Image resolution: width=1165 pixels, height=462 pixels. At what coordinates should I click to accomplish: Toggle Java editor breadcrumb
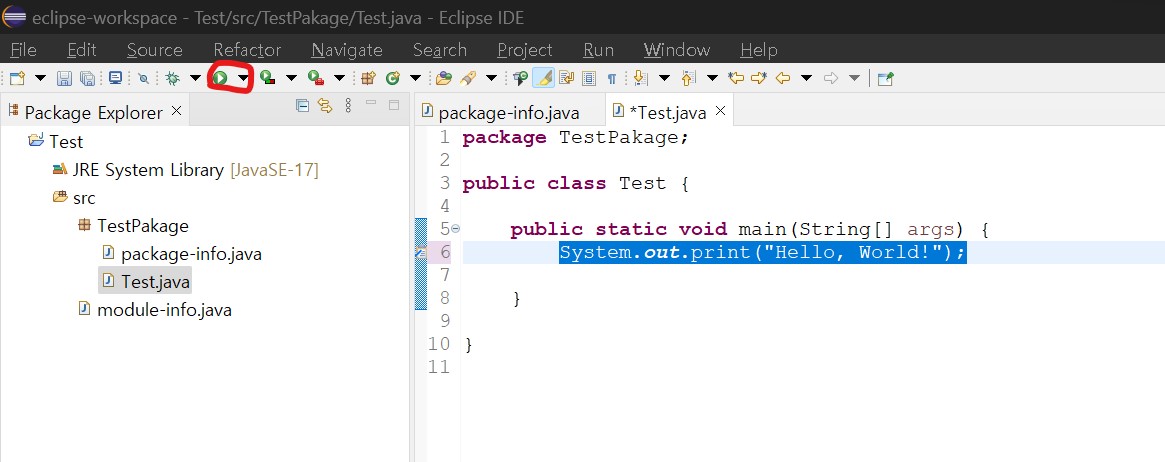(x=521, y=78)
